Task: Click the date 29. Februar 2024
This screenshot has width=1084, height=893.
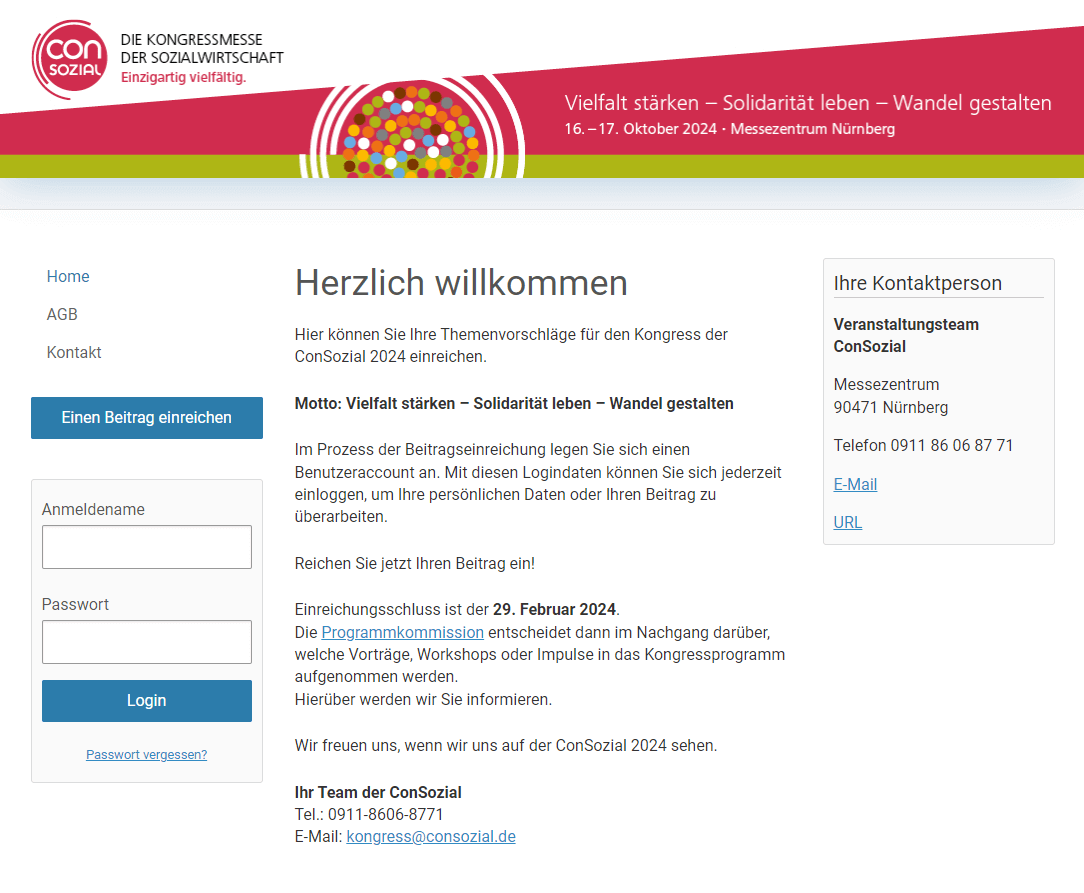Action: 554,610
